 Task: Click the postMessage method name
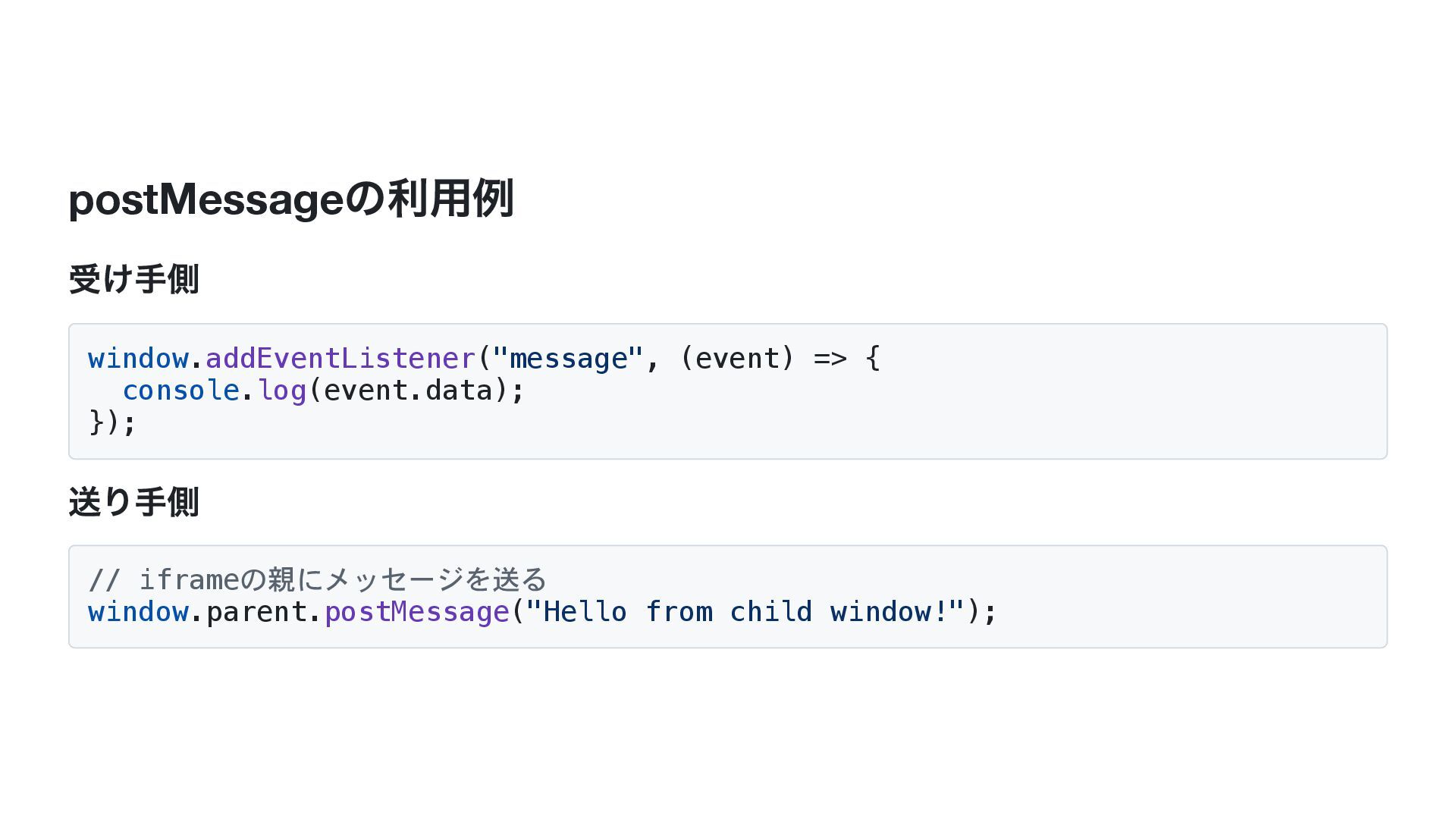coord(417,612)
